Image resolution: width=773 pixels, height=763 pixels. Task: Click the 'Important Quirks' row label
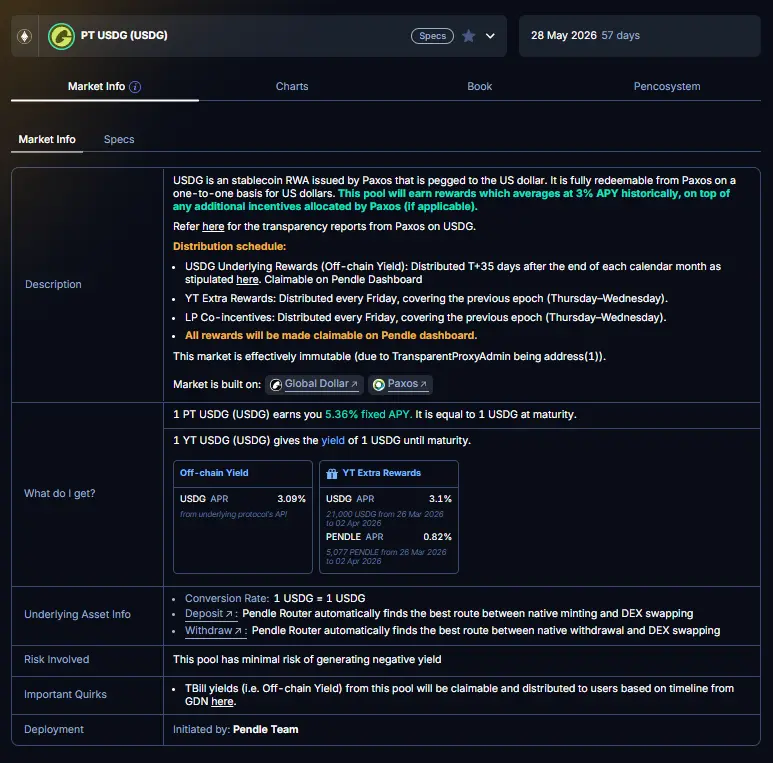(x=65, y=694)
